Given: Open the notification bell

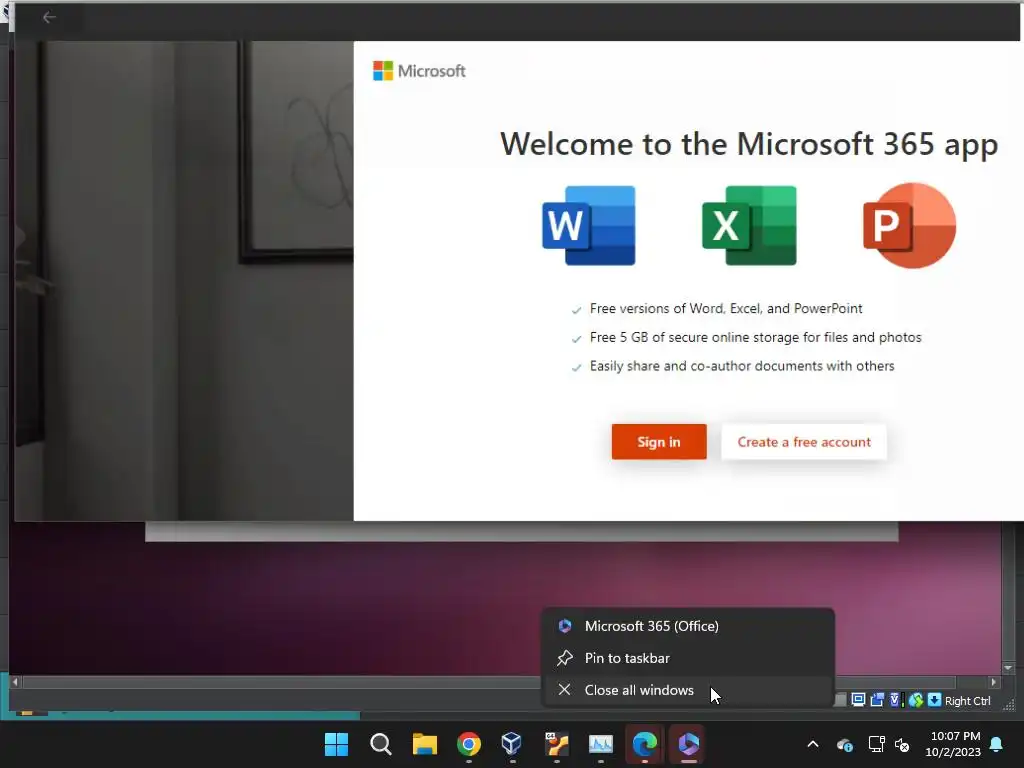Looking at the screenshot, I should pyautogui.click(x=997, y=744).
